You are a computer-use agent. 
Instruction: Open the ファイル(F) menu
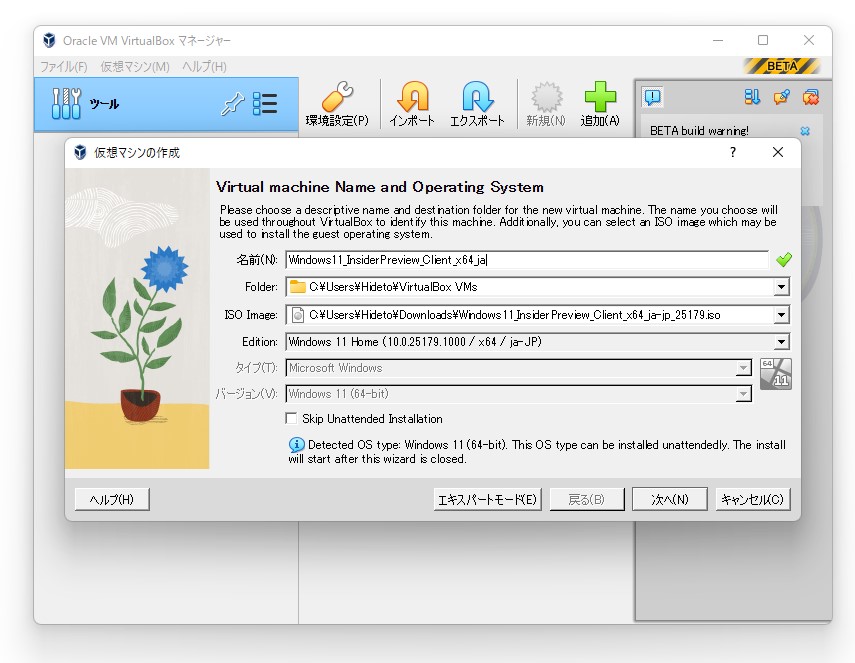point(64,67)
